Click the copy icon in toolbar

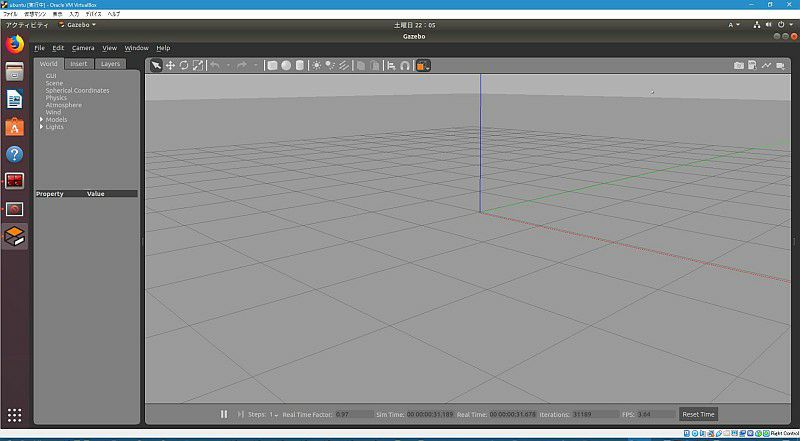pyautogui.click(x=361, y=65)
